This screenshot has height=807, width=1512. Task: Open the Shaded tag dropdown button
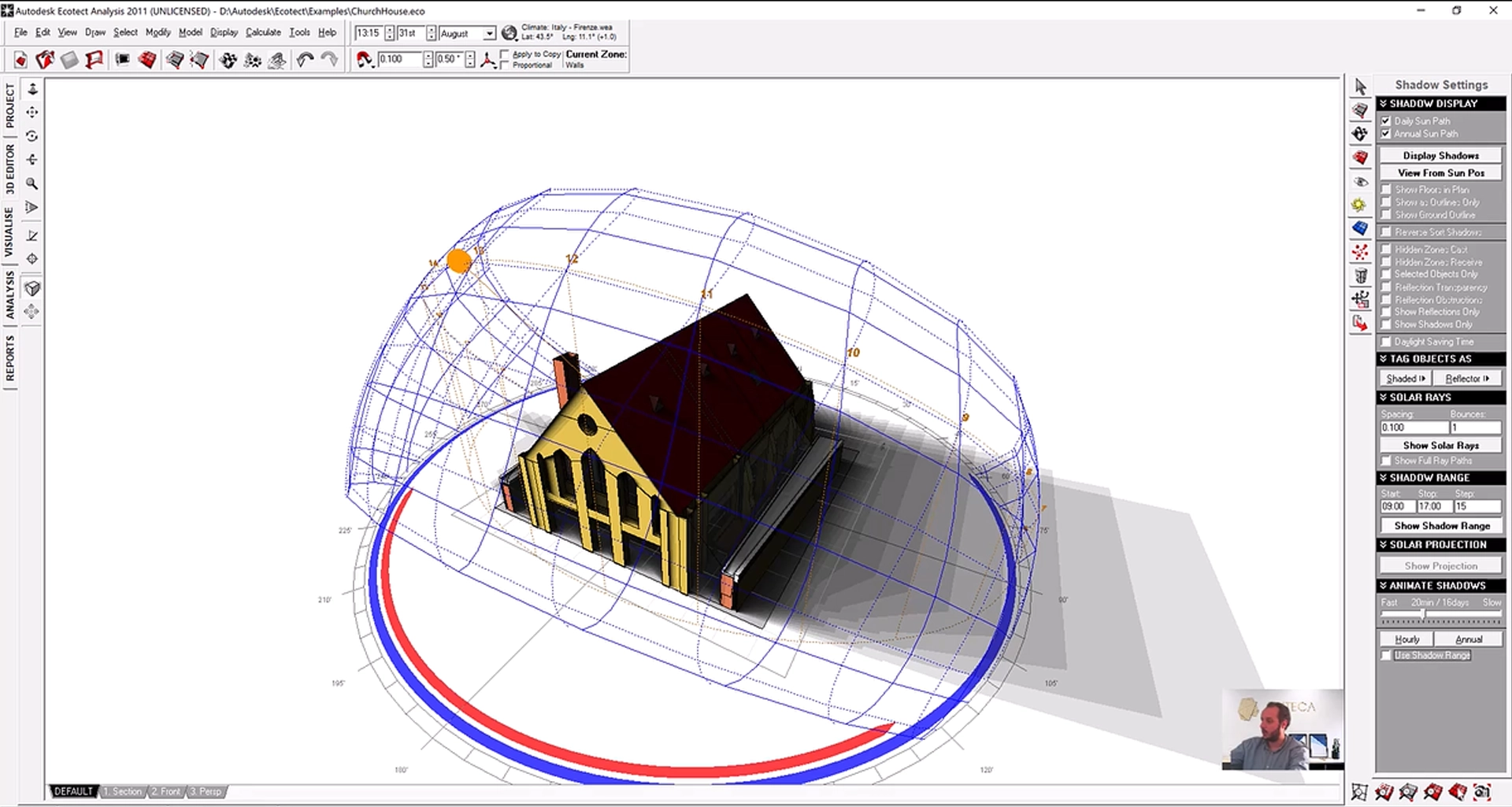(1406, 379)
